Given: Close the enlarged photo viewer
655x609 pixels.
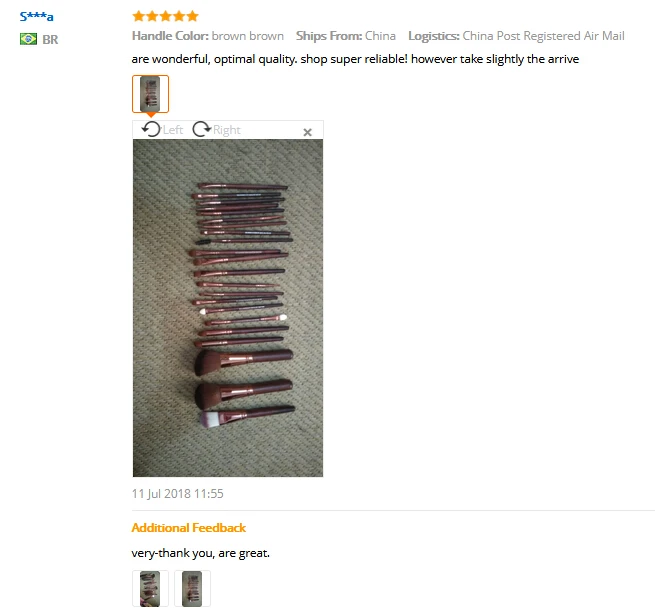Looking at the screenshot, I should tap(307, 132).
